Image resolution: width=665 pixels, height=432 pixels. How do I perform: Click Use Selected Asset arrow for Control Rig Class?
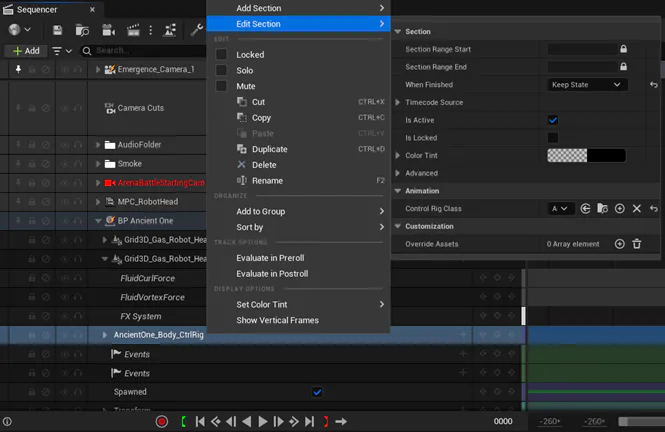pos(585,209)
